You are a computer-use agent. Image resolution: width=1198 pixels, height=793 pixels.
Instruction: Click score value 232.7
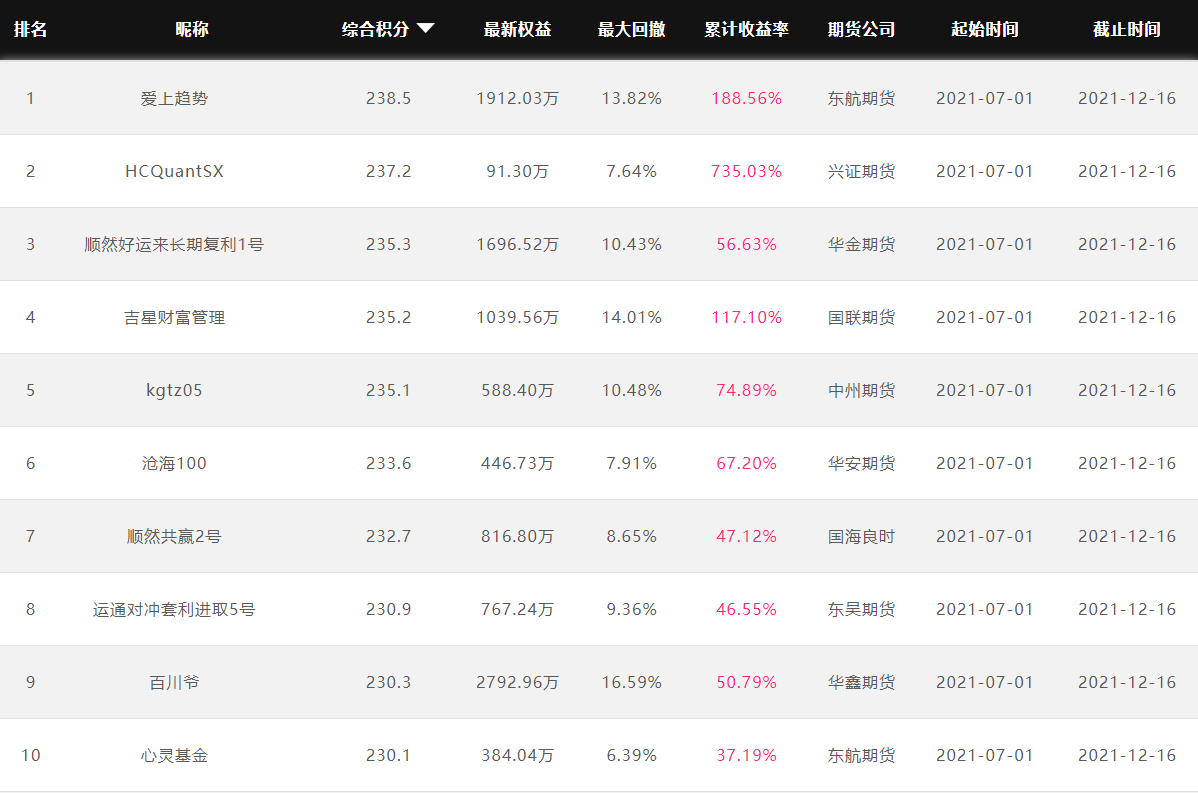point(388,536)
